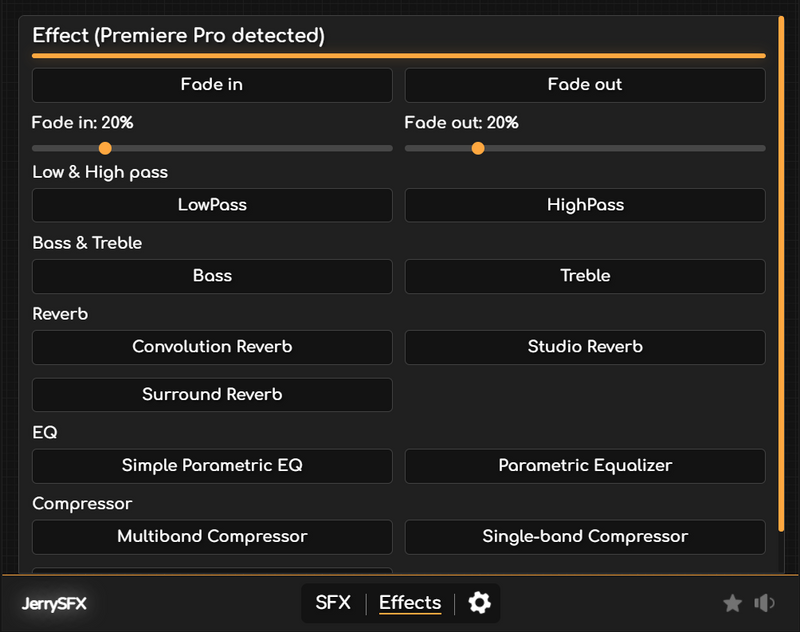Add Studio Reverb effect
800x632 pixels.
click(585, 347)
